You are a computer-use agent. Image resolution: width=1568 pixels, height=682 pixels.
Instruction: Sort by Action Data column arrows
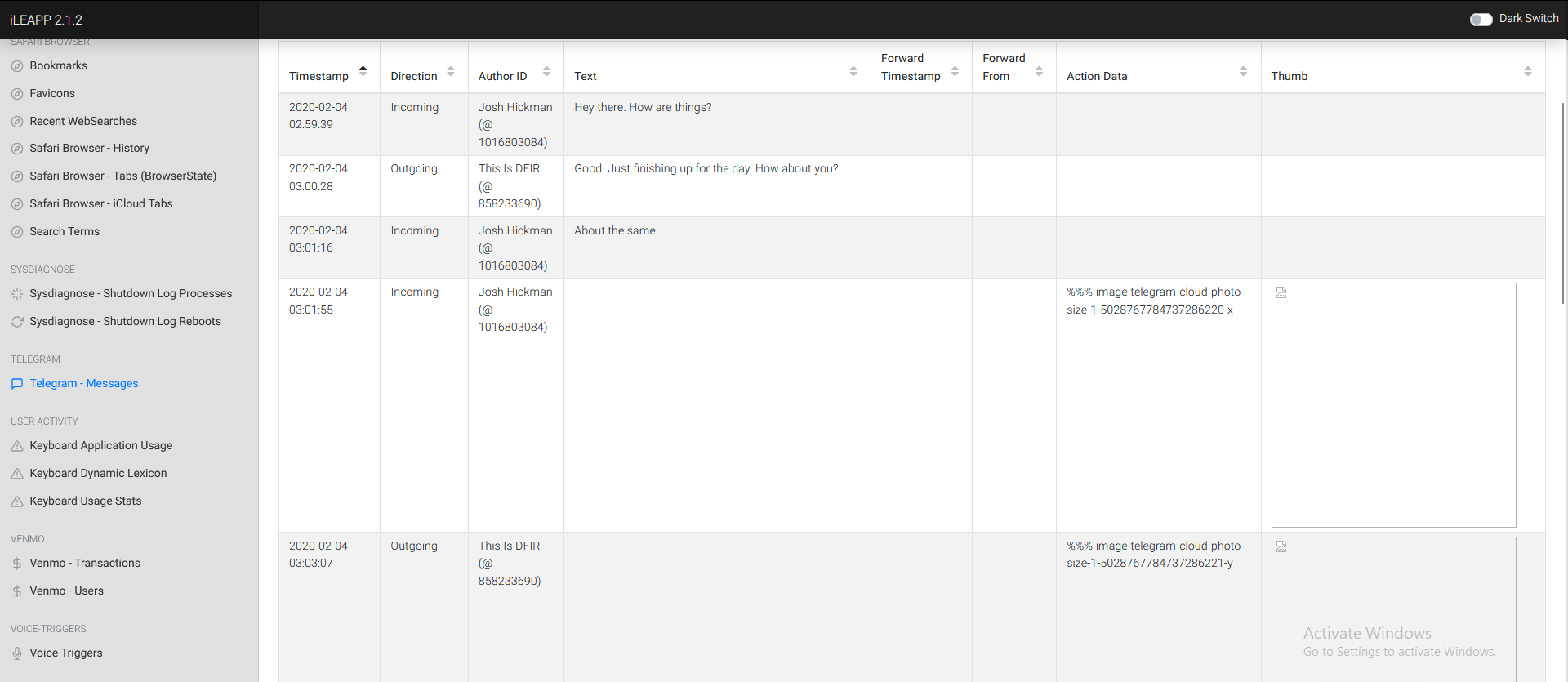pos(1243,72)
